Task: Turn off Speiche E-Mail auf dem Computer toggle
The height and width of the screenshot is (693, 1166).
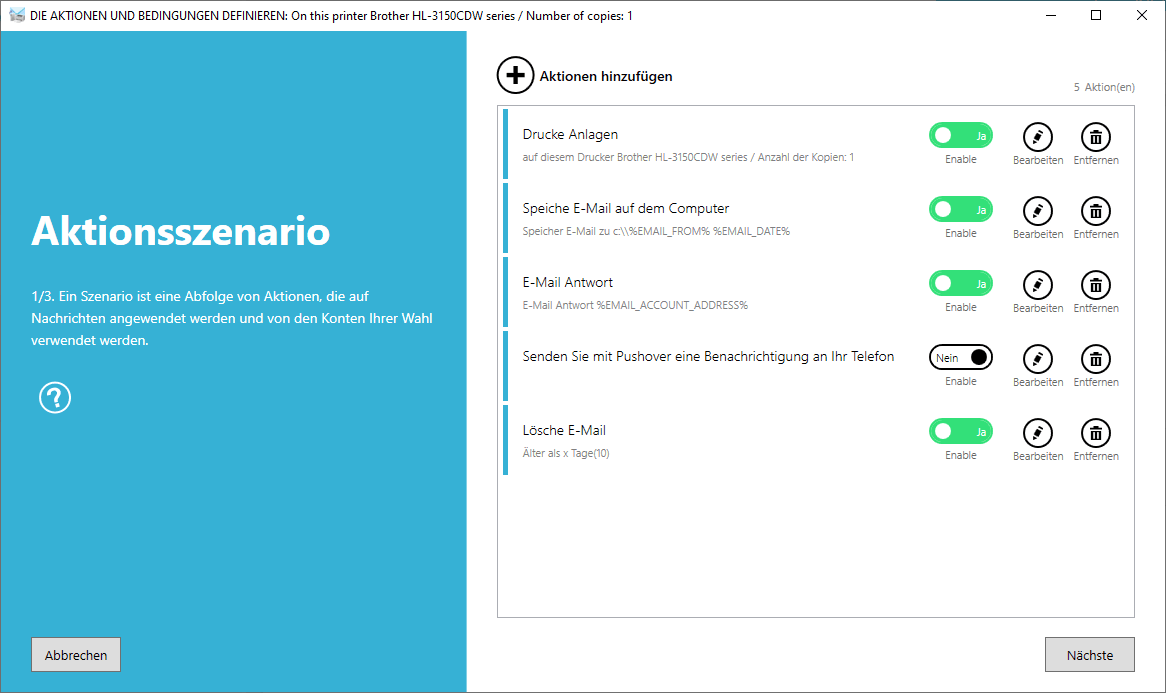Action: tap(961, 210)
